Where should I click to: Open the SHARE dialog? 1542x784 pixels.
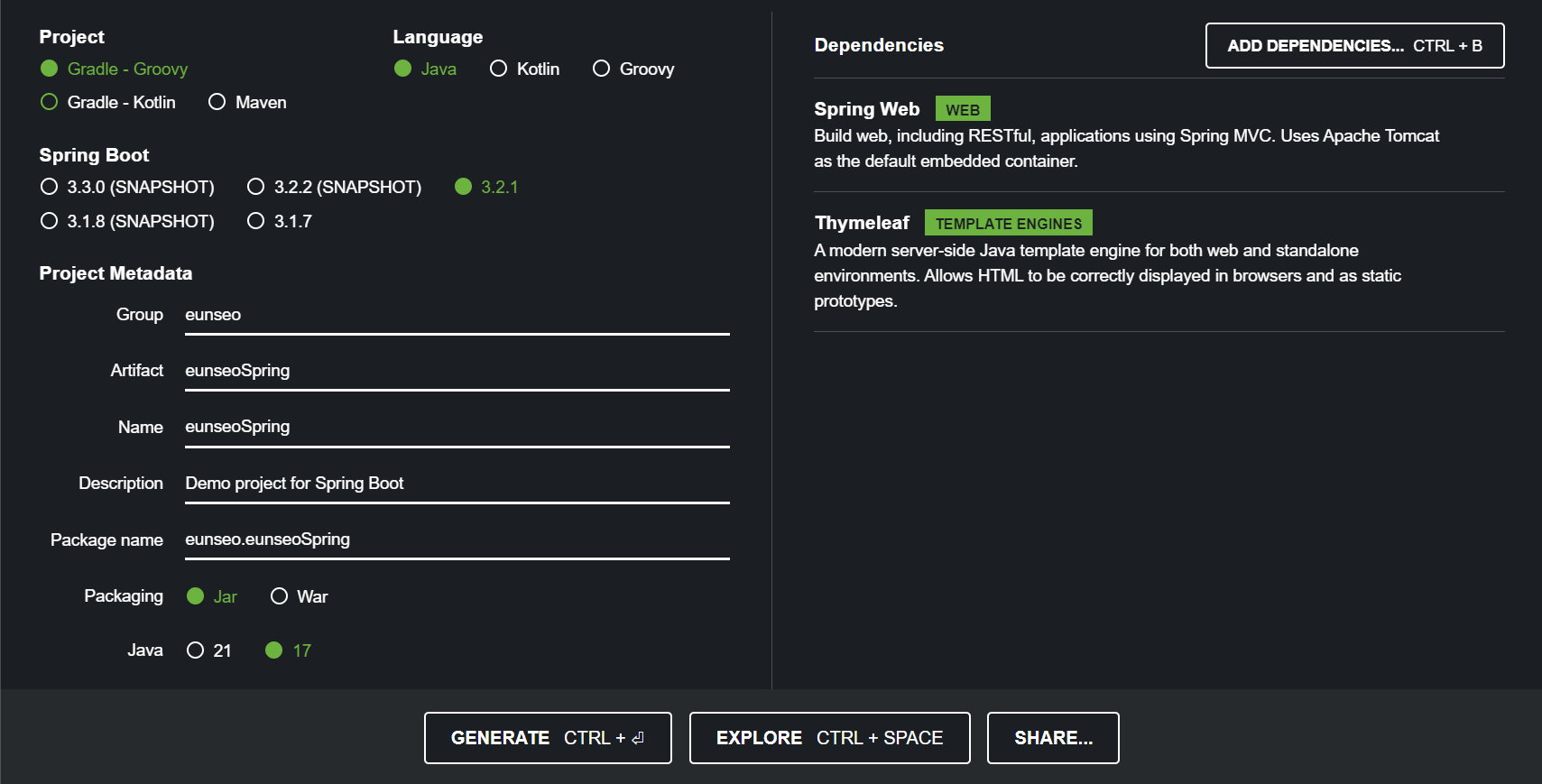pos(1053,738)
